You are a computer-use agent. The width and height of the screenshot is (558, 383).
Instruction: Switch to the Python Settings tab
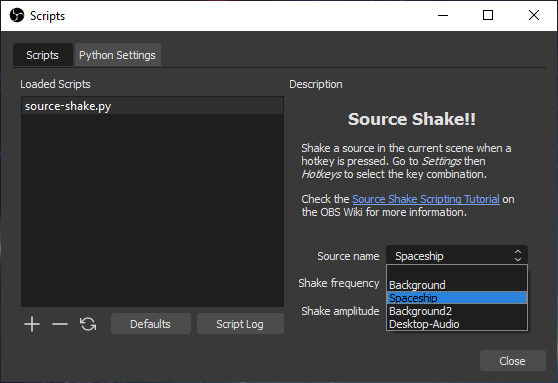pyautogui.click(x=117, y=55)
